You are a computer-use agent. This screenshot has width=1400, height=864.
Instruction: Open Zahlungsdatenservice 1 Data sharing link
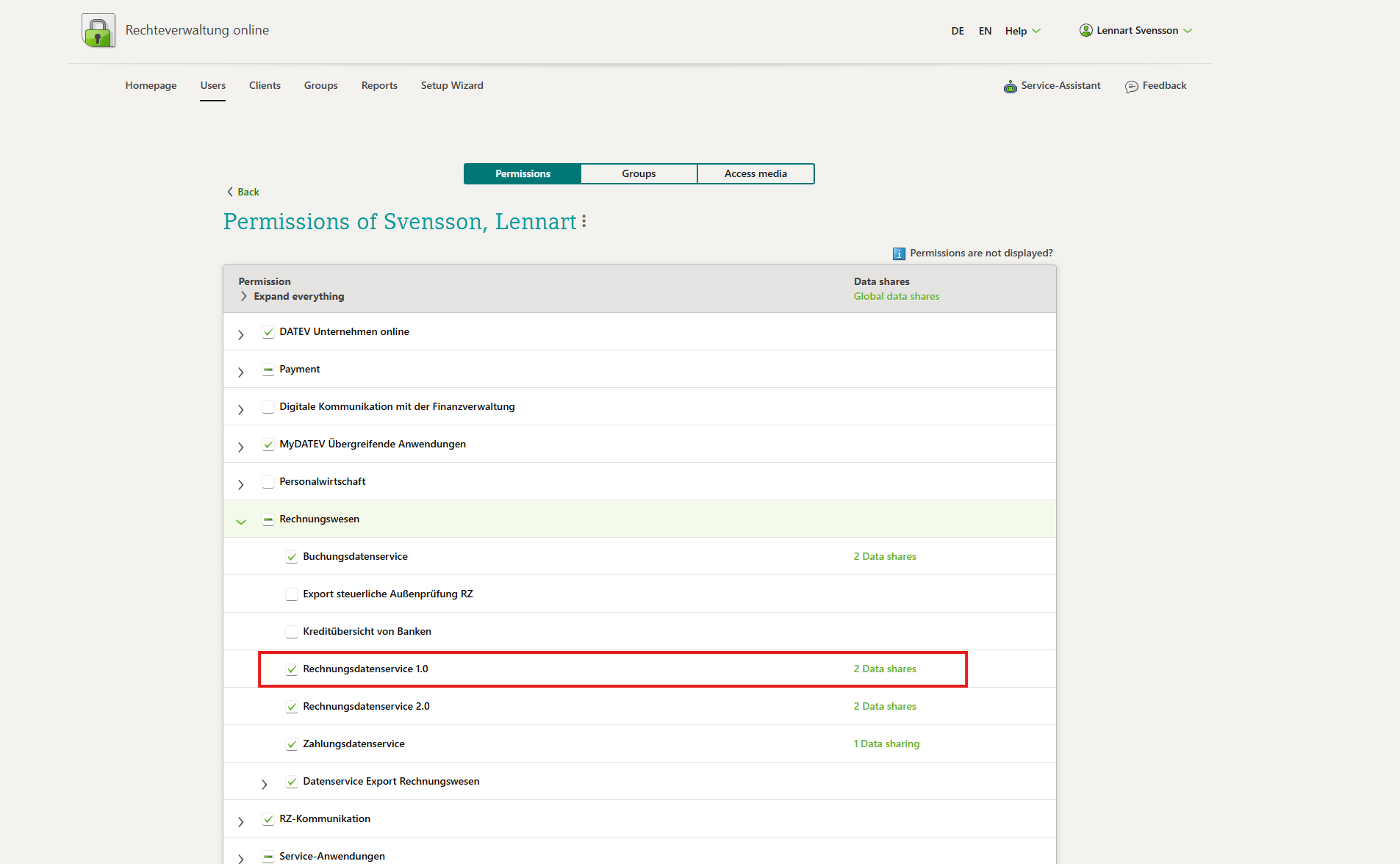coord(886,744)
